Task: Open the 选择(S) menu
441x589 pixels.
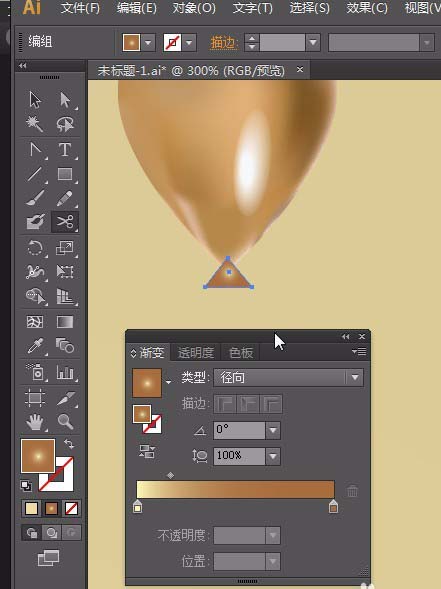Action: pyautogui.click(x=309, y=8)
